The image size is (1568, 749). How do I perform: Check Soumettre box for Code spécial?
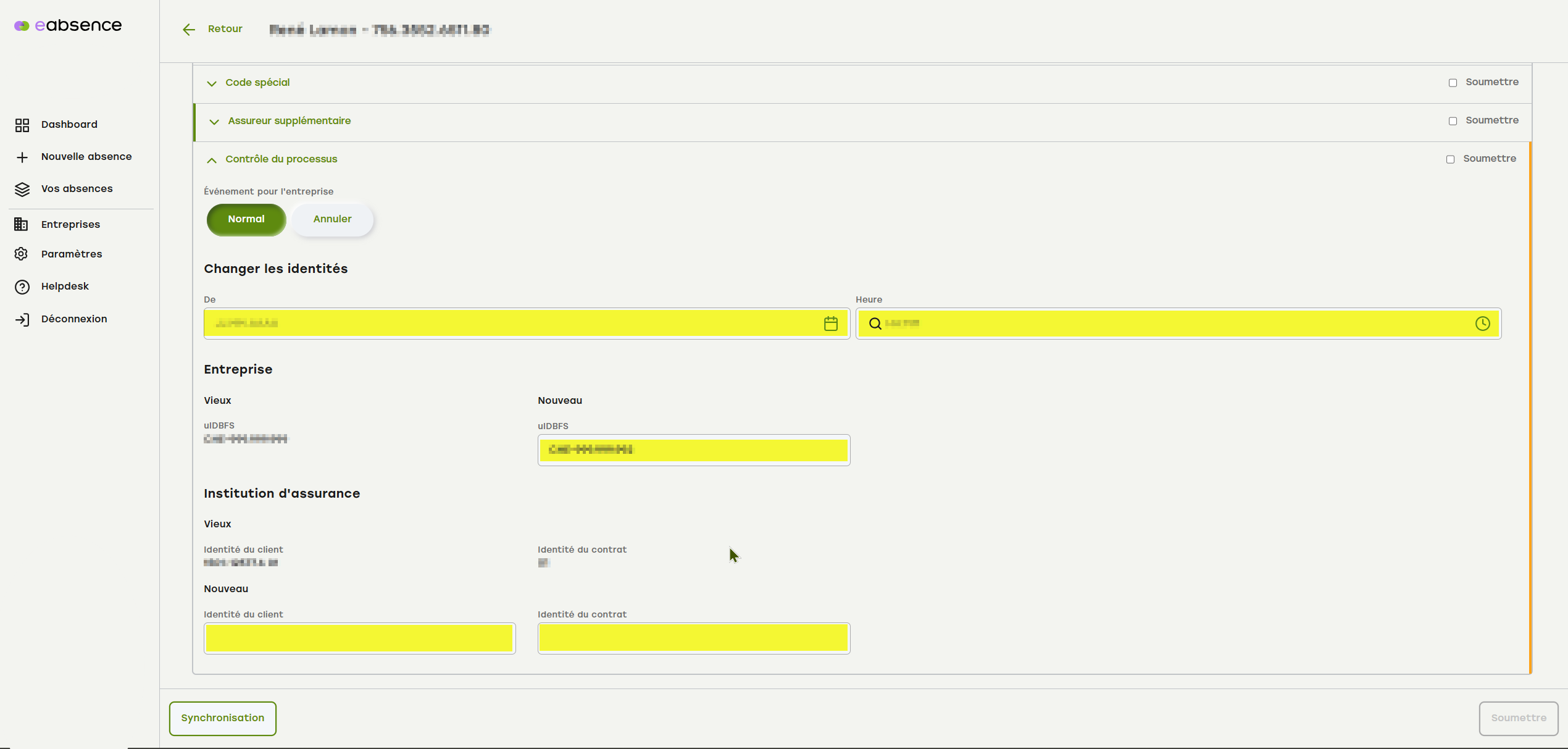click(1453, 83)
